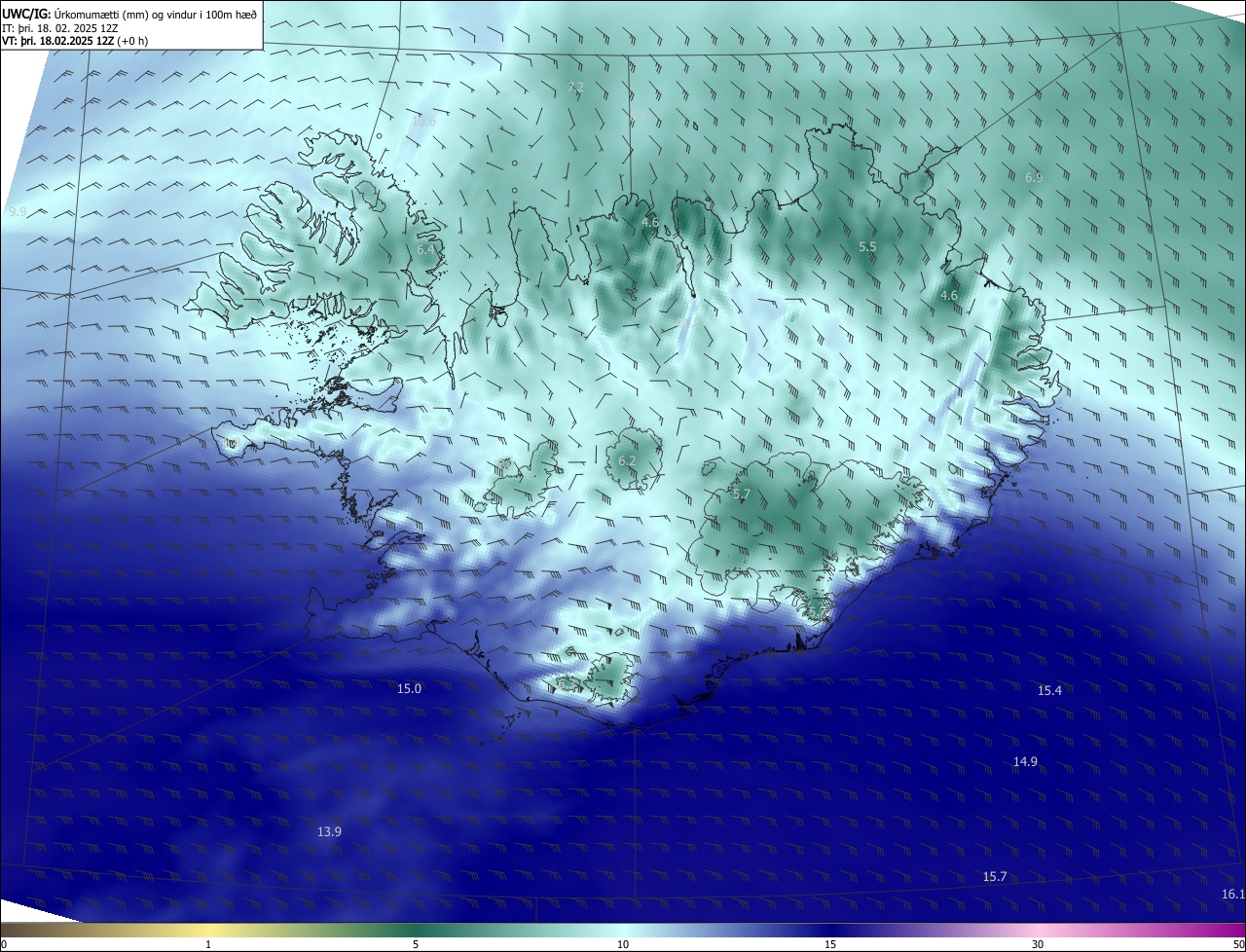Click the 13.9 value label offshore
Viewport: 1246px width, 952px height.
pyautogui.click(x=330, y=831)
